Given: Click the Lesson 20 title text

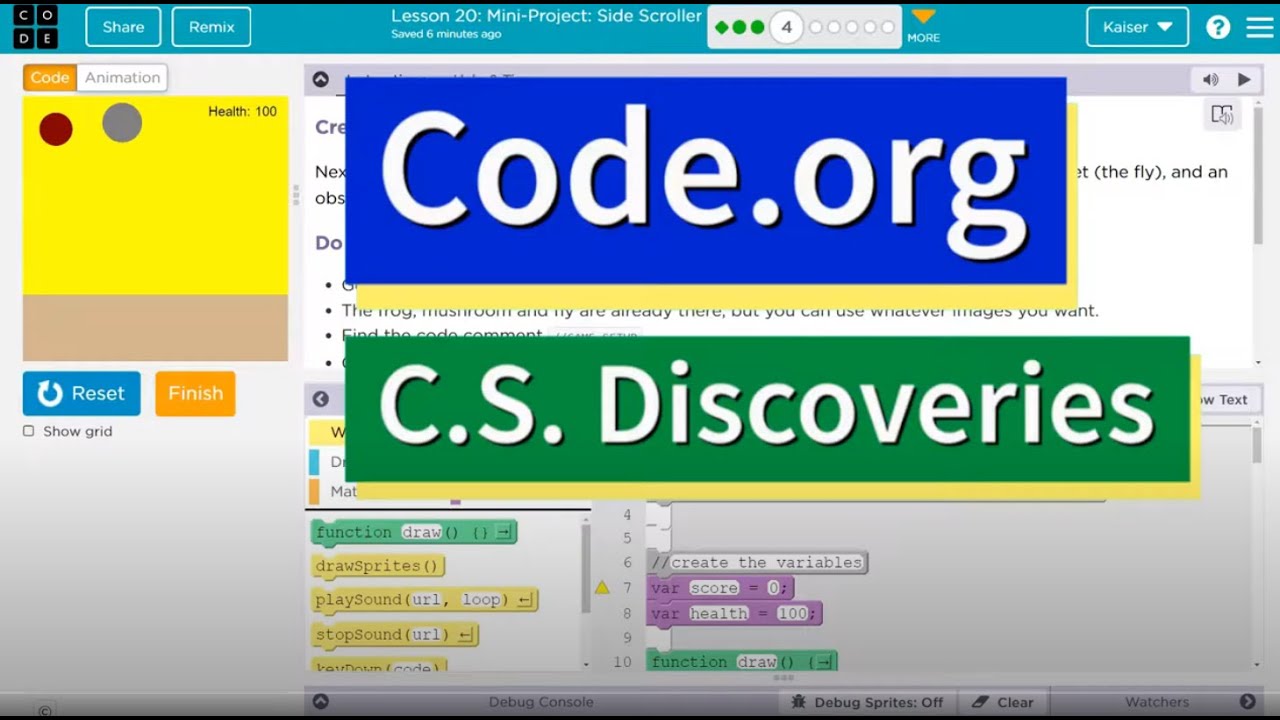Looking at the screenshot, I should (x=546, y=16).
